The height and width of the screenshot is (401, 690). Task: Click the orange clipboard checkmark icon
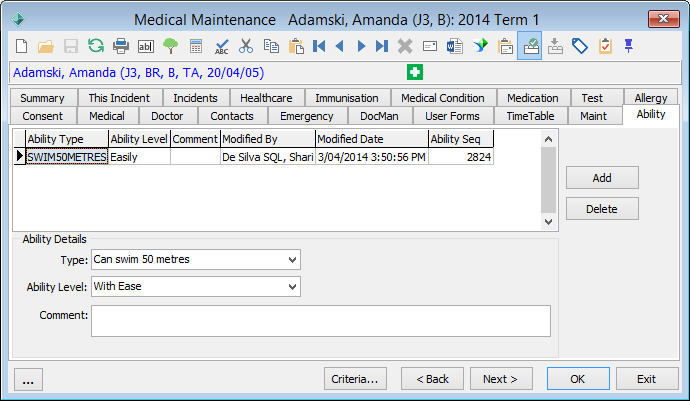pyautogui.click(x=605, y=46)
